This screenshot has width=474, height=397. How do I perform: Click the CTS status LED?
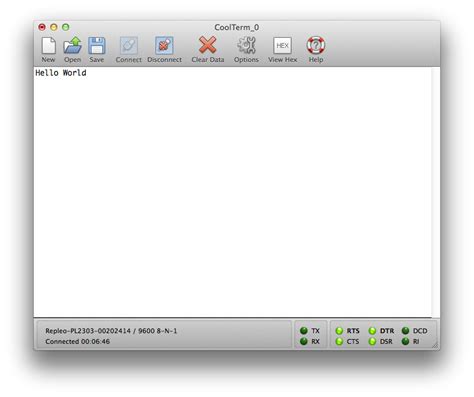[339, 341]
